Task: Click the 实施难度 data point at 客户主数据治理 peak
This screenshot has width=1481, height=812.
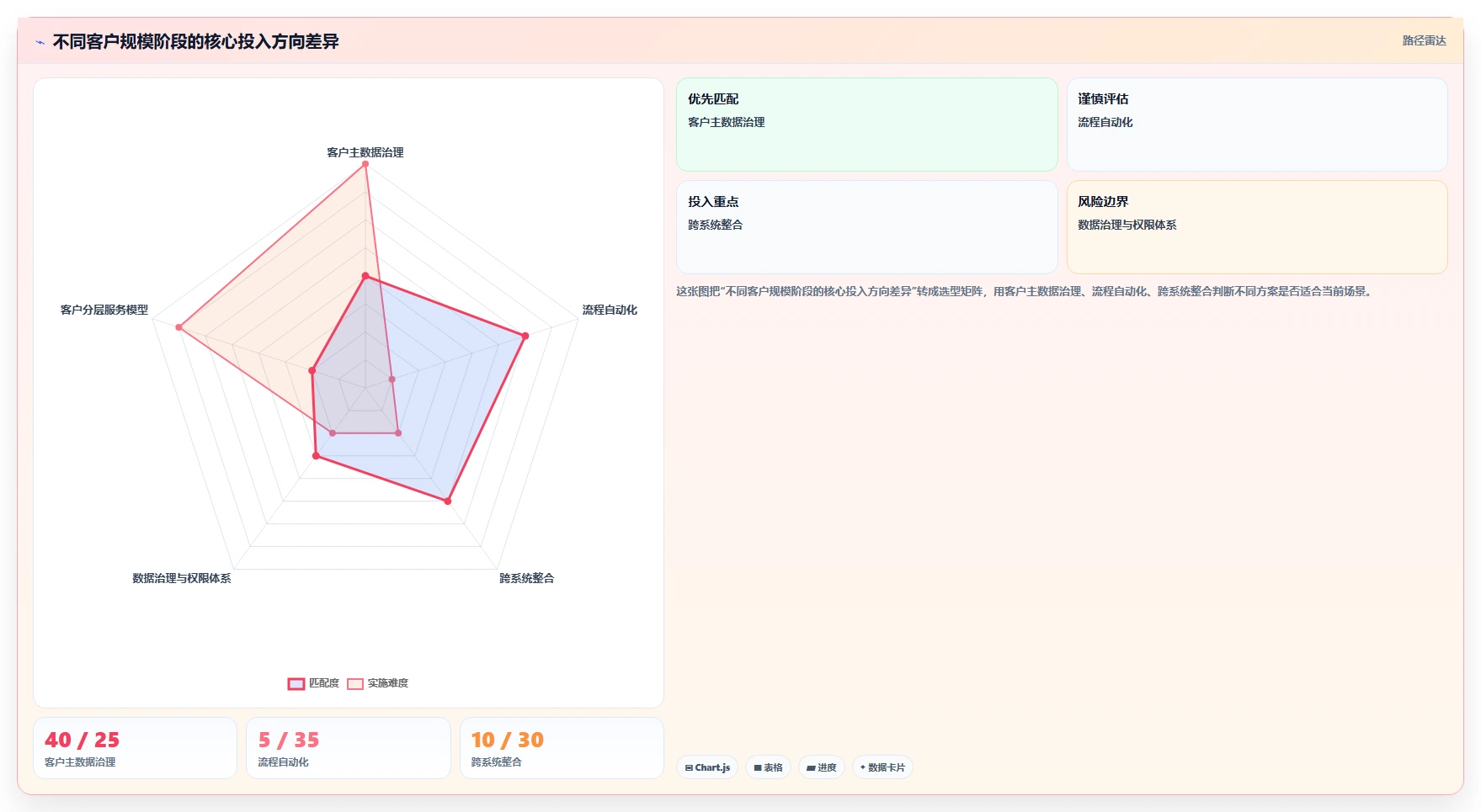Action: [365, 164]
